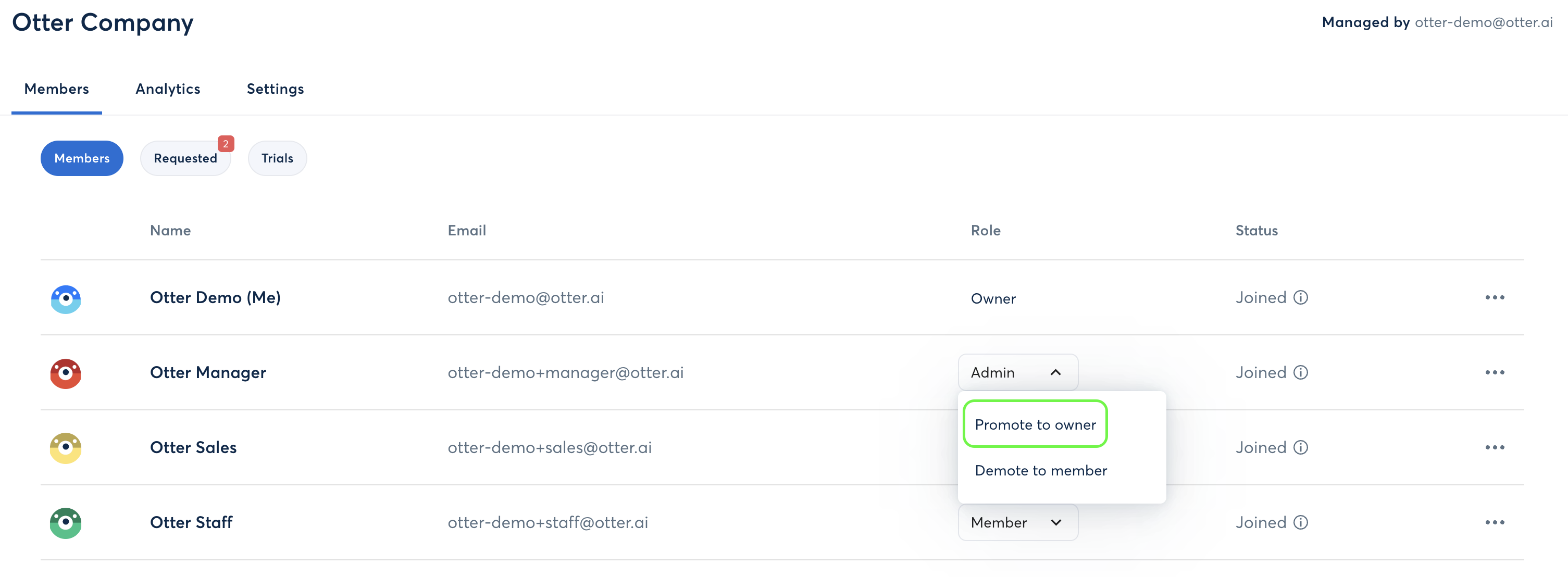
Task: Click info icon beside Otter Demo's Joined status
Action: click(x=1301, y=298)
